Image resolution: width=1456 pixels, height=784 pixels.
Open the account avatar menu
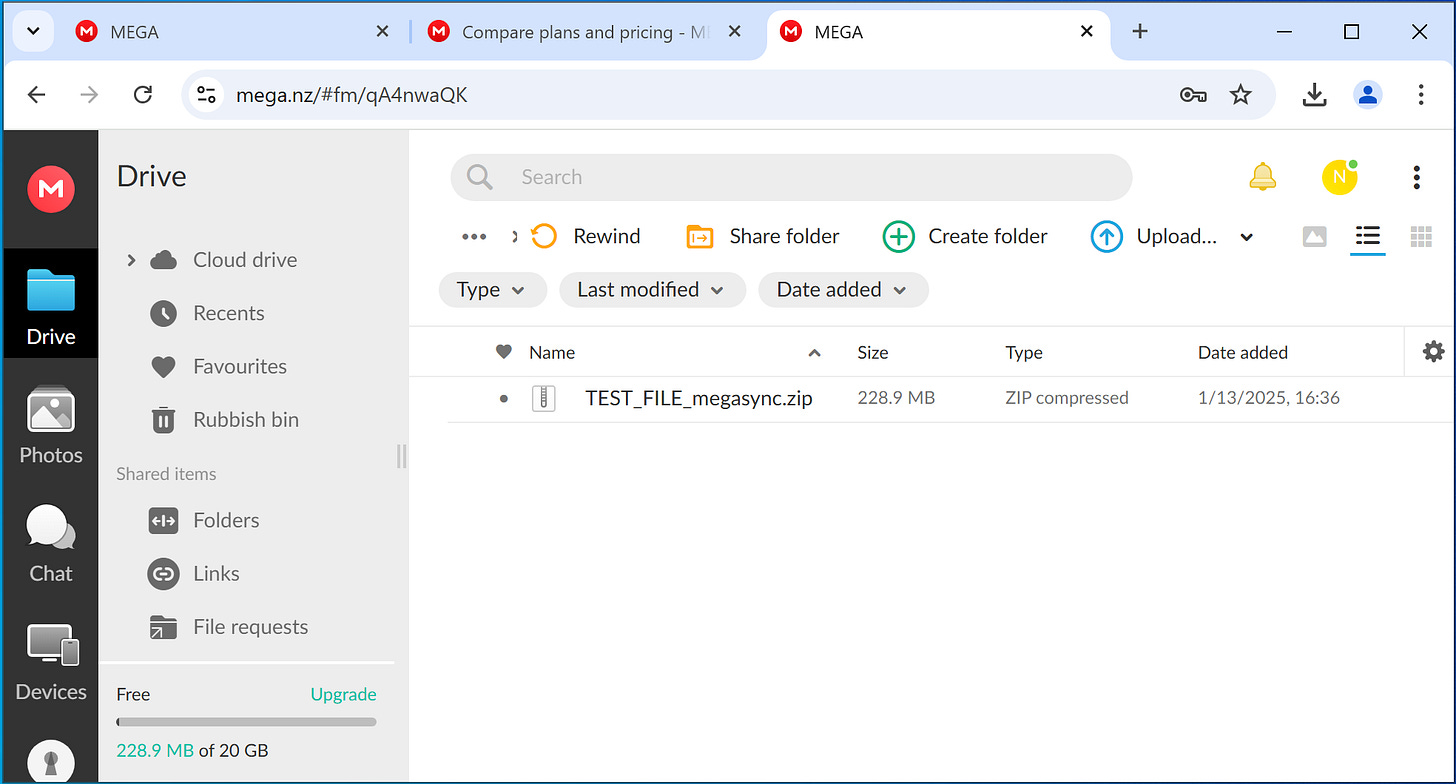click(x=1340, y=177)
